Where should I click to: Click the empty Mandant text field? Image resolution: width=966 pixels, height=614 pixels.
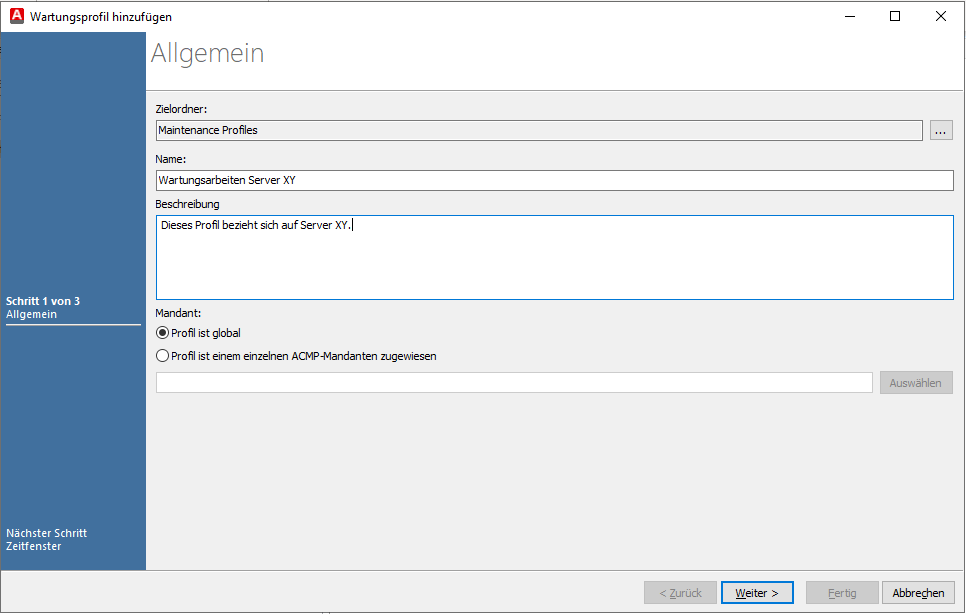514,383
